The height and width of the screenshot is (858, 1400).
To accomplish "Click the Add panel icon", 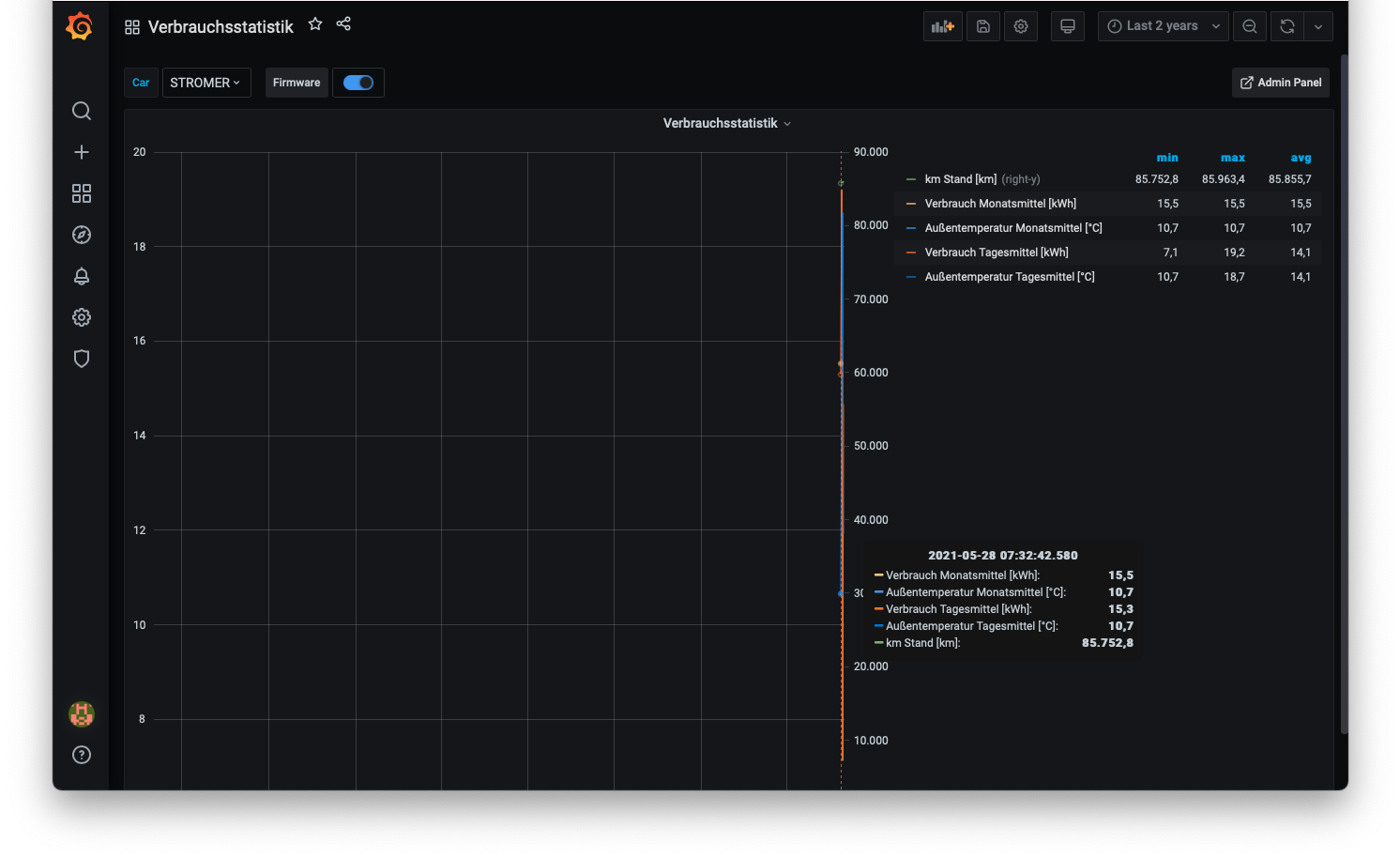I will (942, 26).
